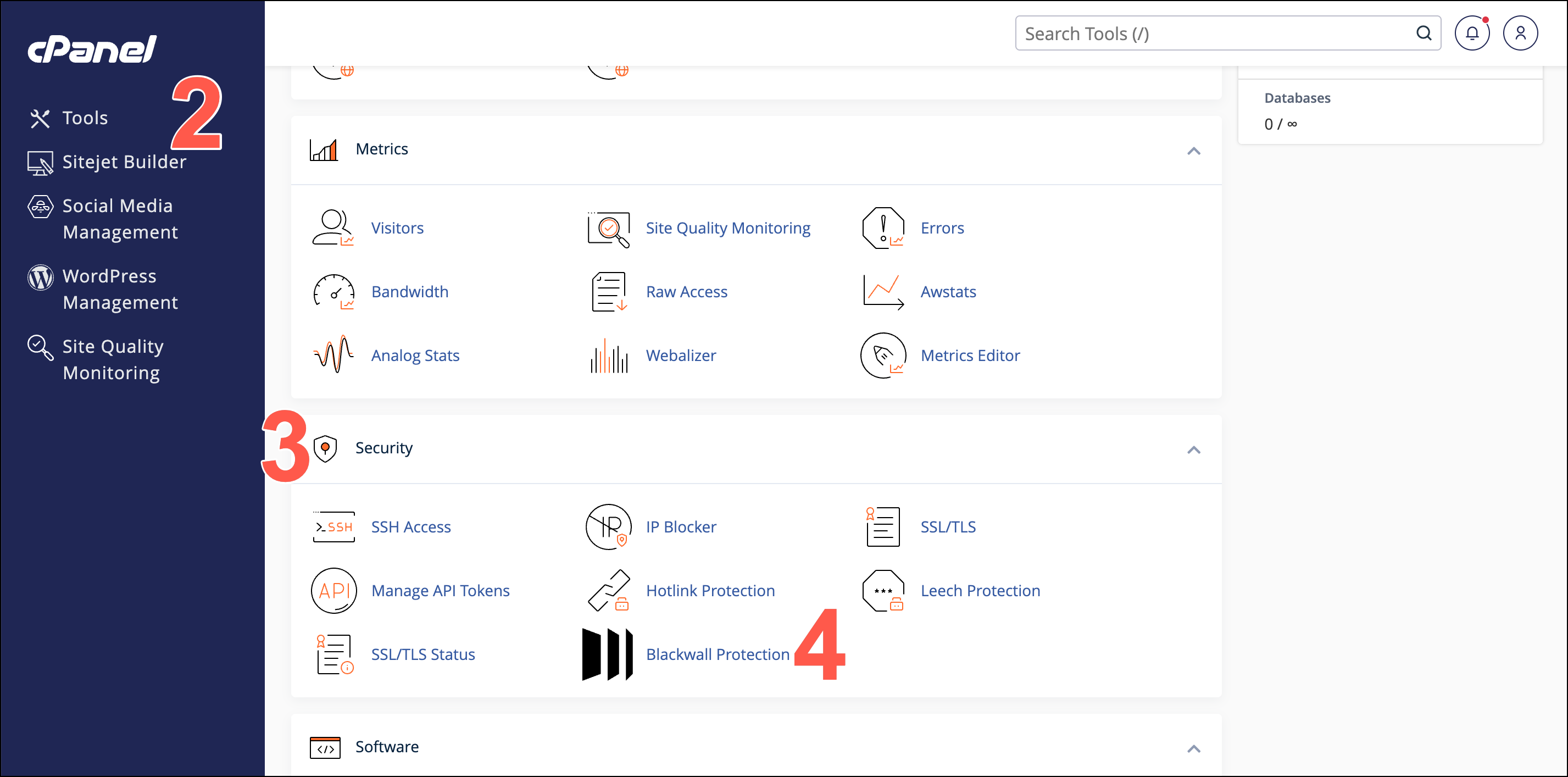Open the notifications bell
Viewport: 1568px width, 777px height.
click(1472, 33)
